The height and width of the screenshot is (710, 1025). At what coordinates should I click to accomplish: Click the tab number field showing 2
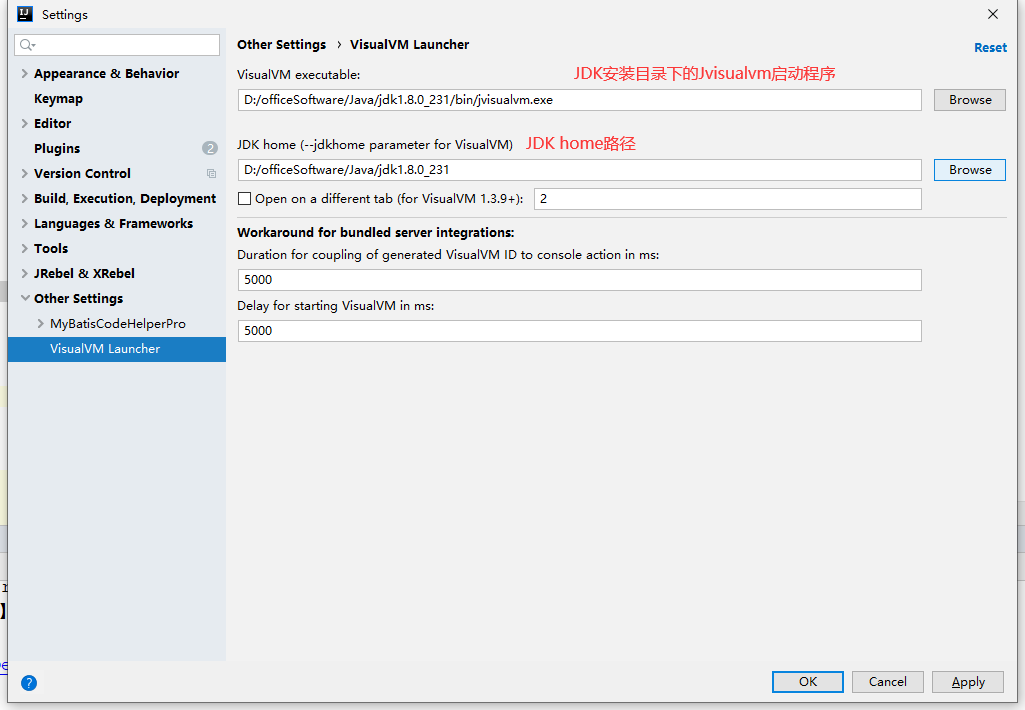(x=728, y=199)
